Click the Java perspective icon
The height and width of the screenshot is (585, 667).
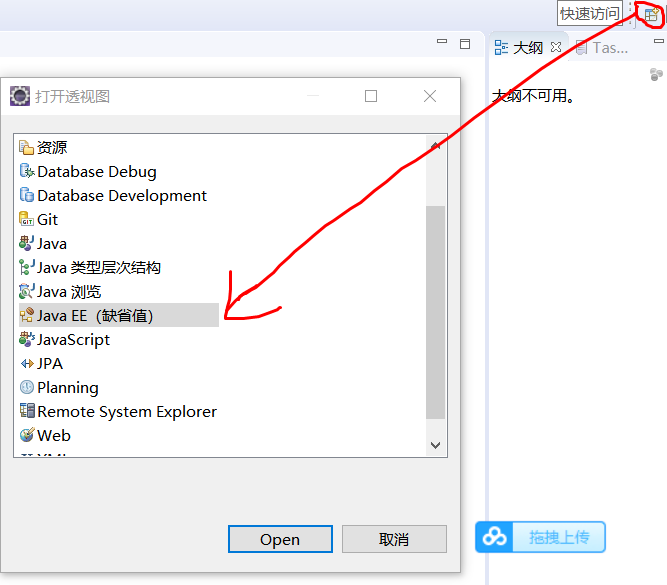26,243
